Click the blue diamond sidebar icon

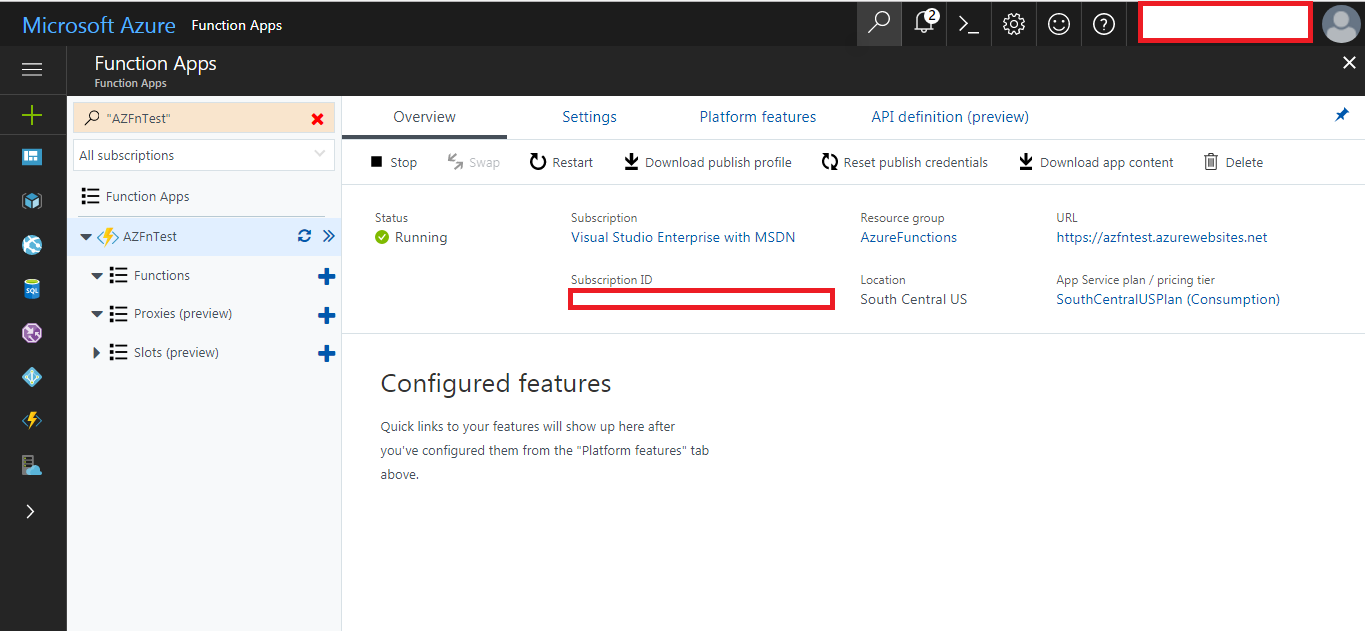[x=32, y=377]
